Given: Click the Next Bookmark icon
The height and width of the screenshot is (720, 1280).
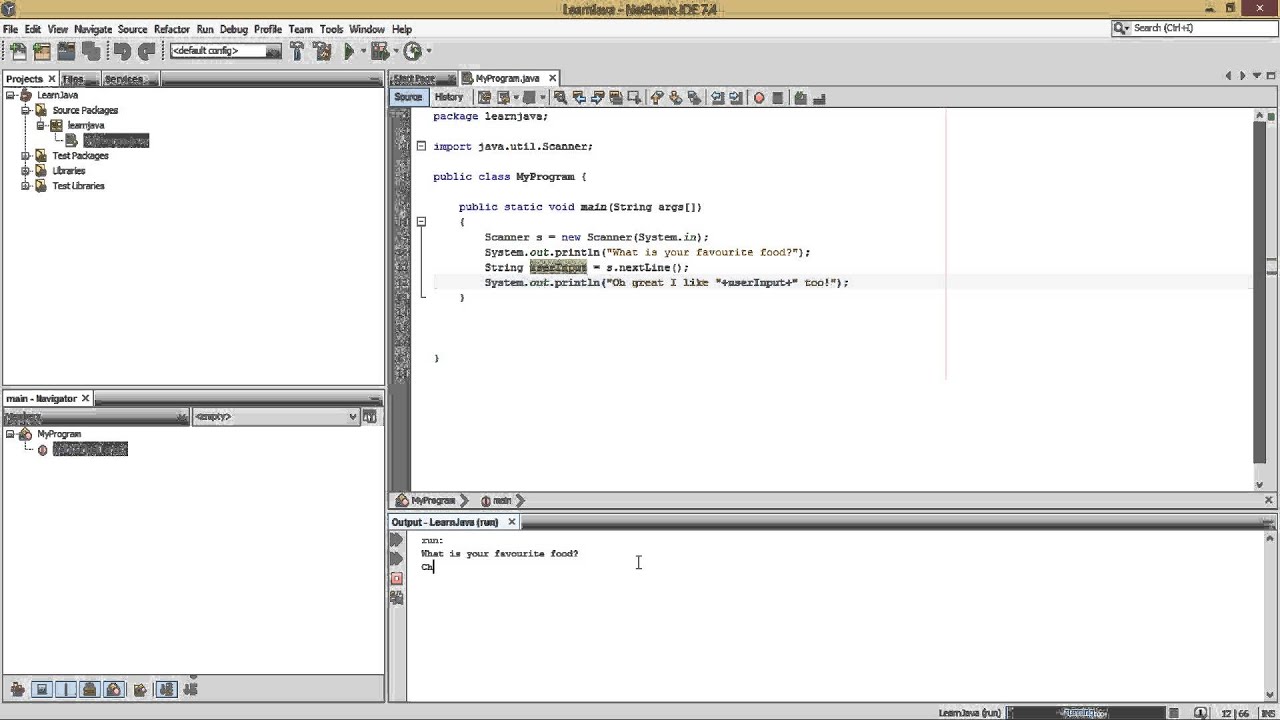Looking at the screenshot, I should 675,97.
